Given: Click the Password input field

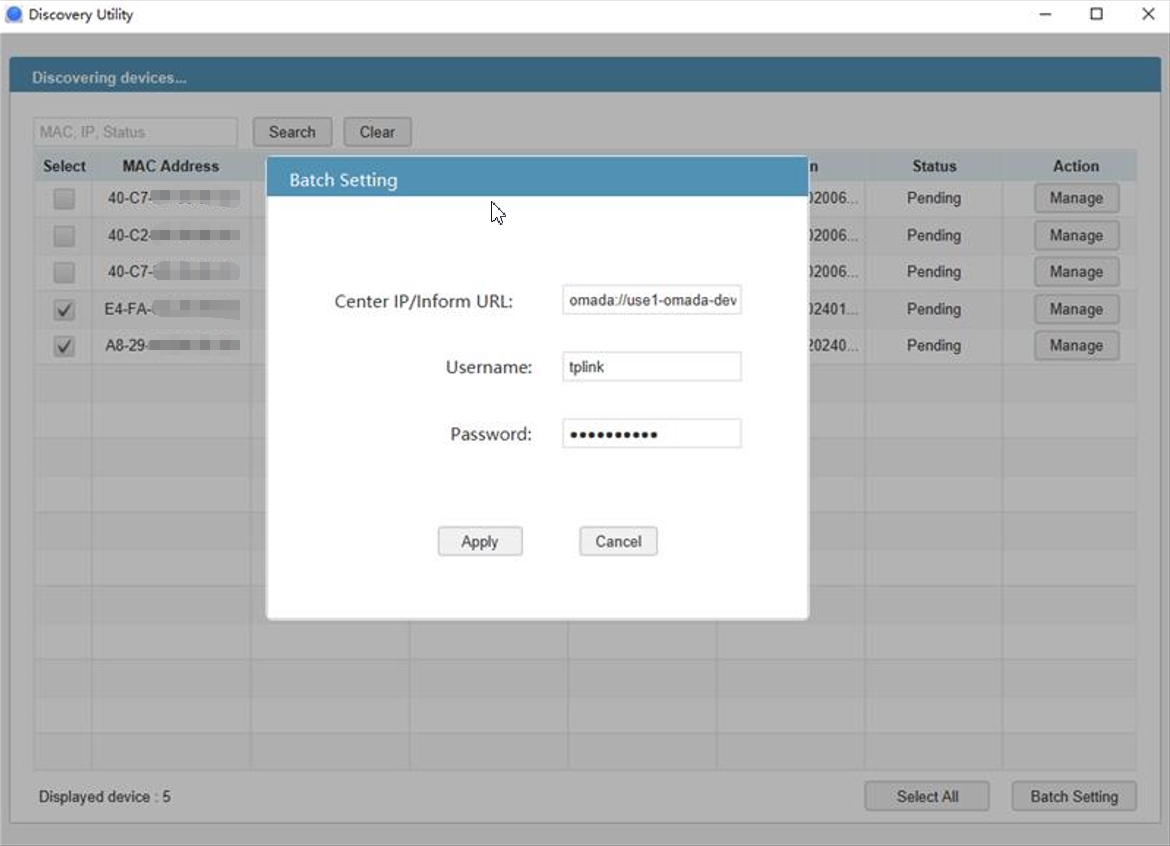Looking at the screenshot, I should pos(652,434).
